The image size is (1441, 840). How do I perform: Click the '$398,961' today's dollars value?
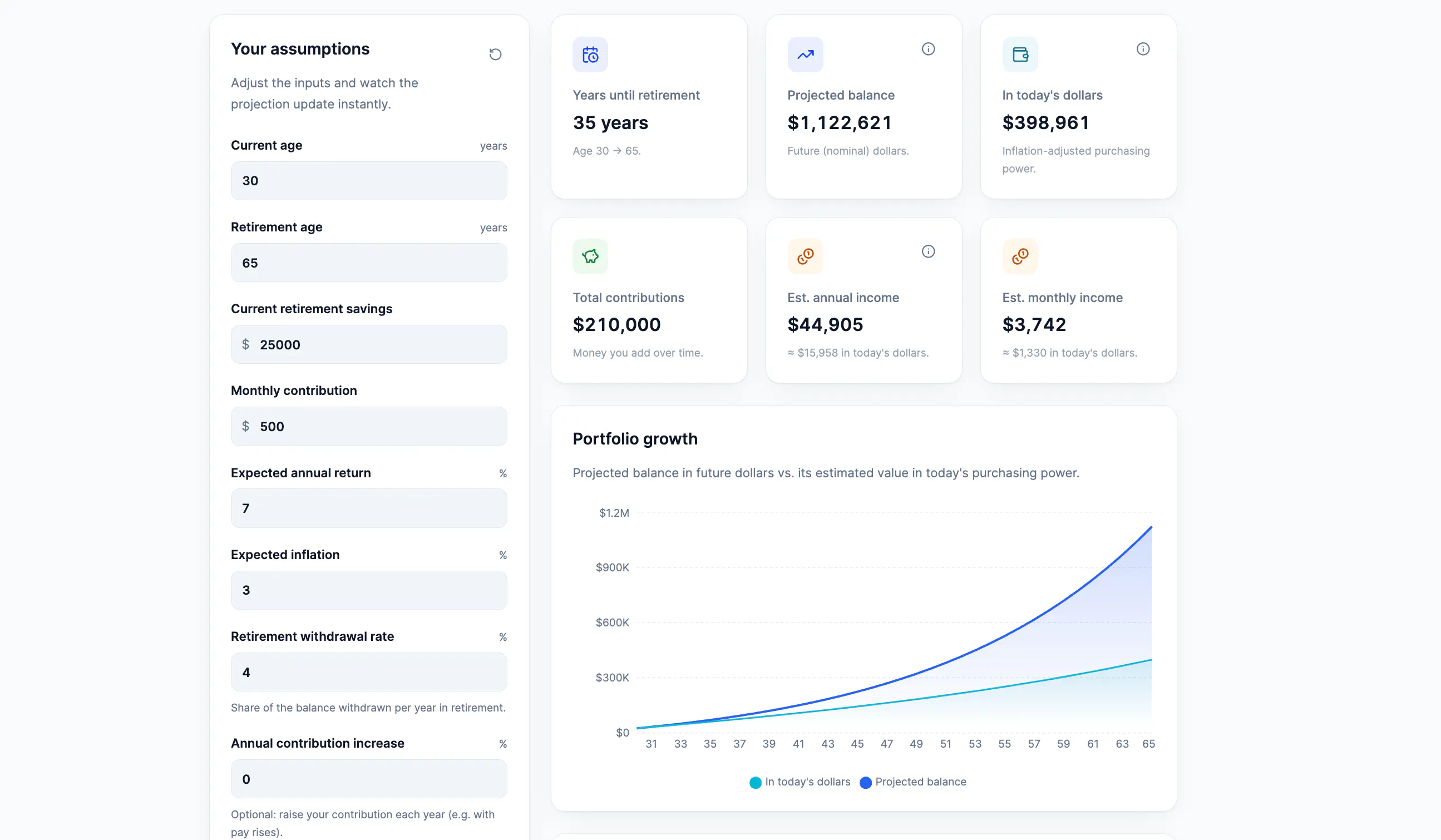pos(1045,122)
